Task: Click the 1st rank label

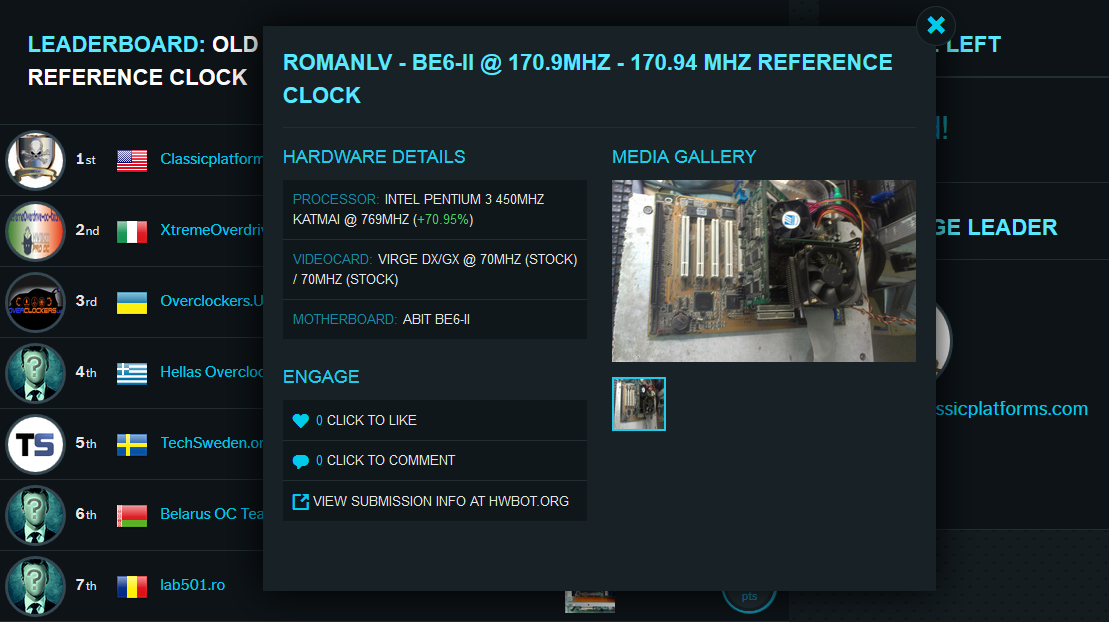Action: click(86, 159)
